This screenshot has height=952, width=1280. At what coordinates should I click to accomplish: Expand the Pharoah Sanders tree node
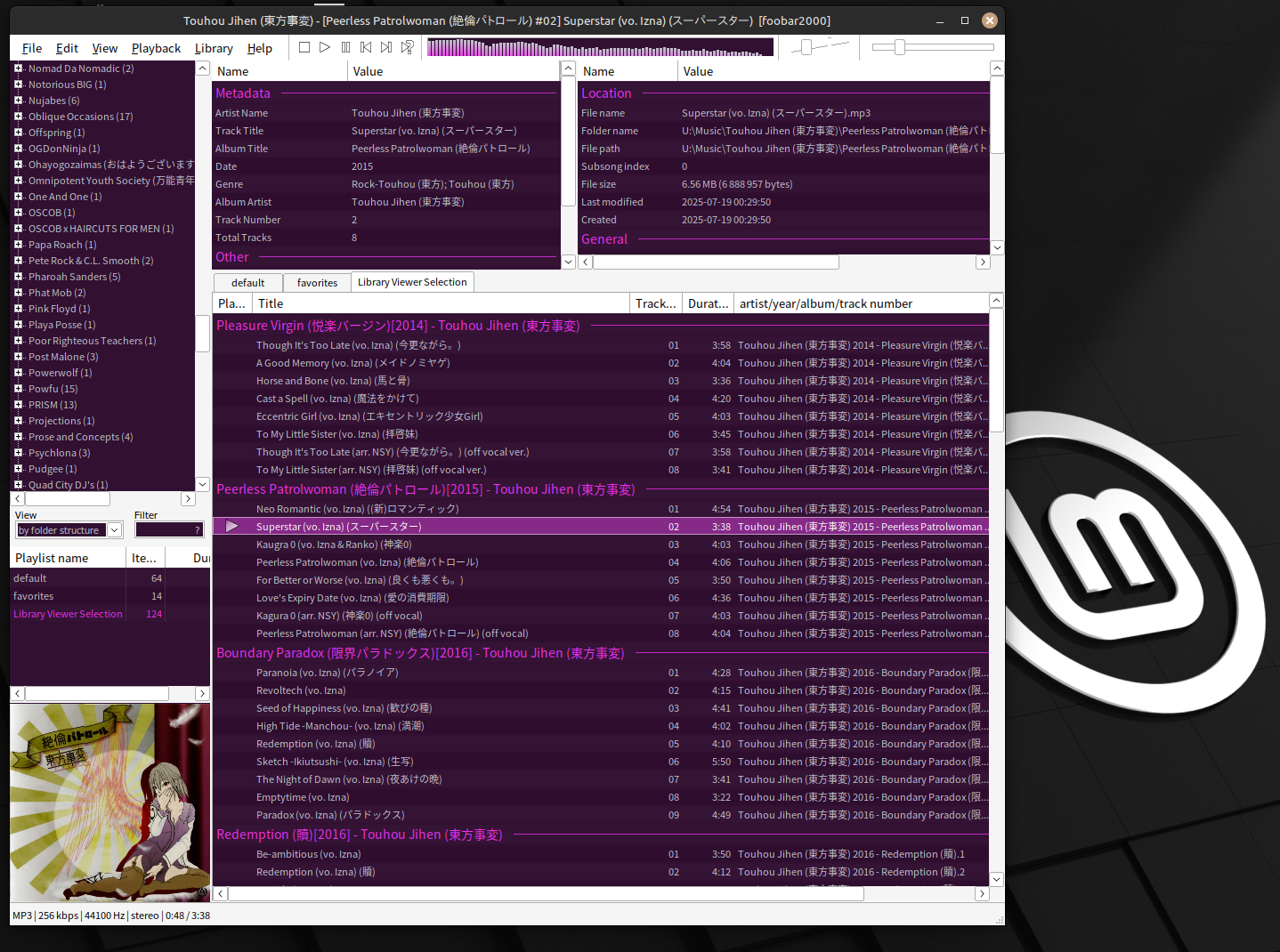click(18, 277)
